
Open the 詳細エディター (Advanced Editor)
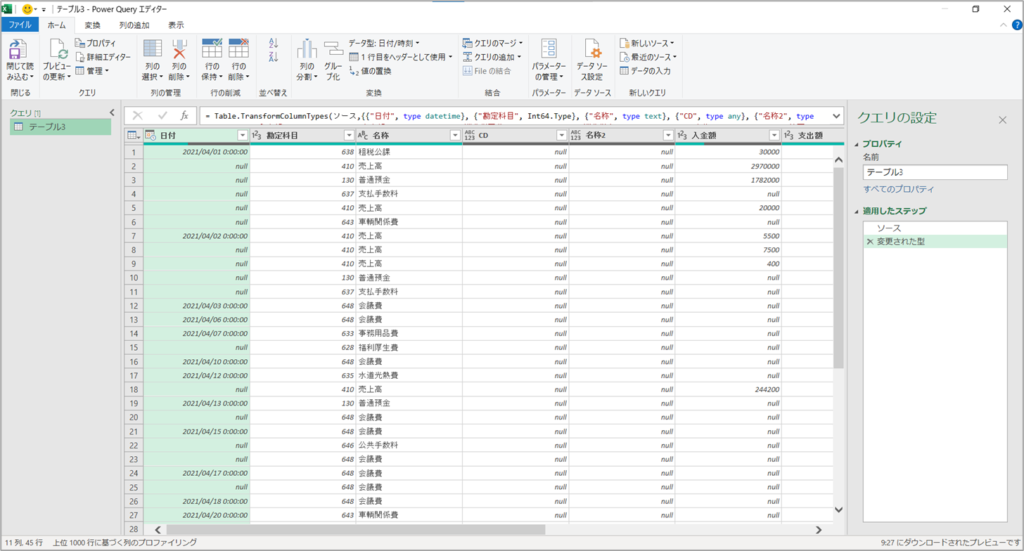pyautogui.click(x=103, y=57)
